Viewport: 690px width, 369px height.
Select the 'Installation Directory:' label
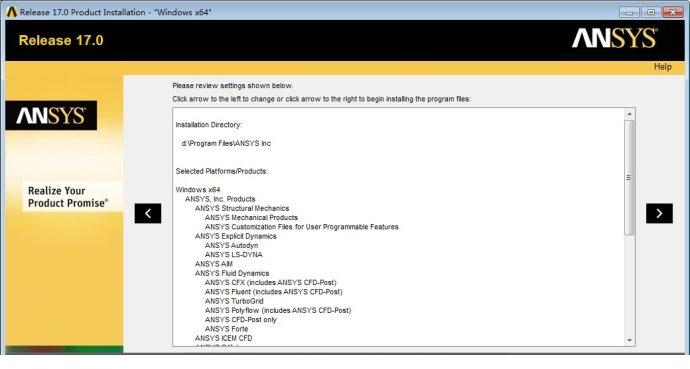[x=209, y=125]
